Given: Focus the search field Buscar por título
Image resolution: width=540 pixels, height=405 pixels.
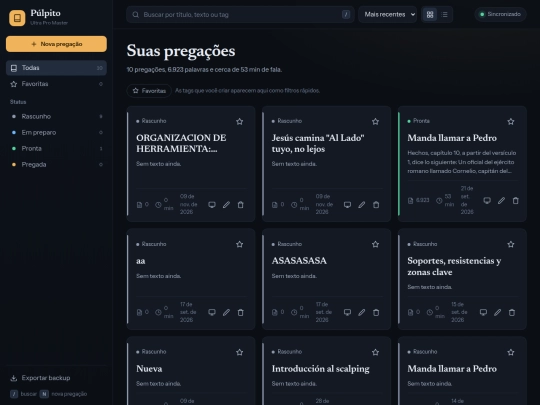Looking at the screenshot, I should click(x=240, y=14).
